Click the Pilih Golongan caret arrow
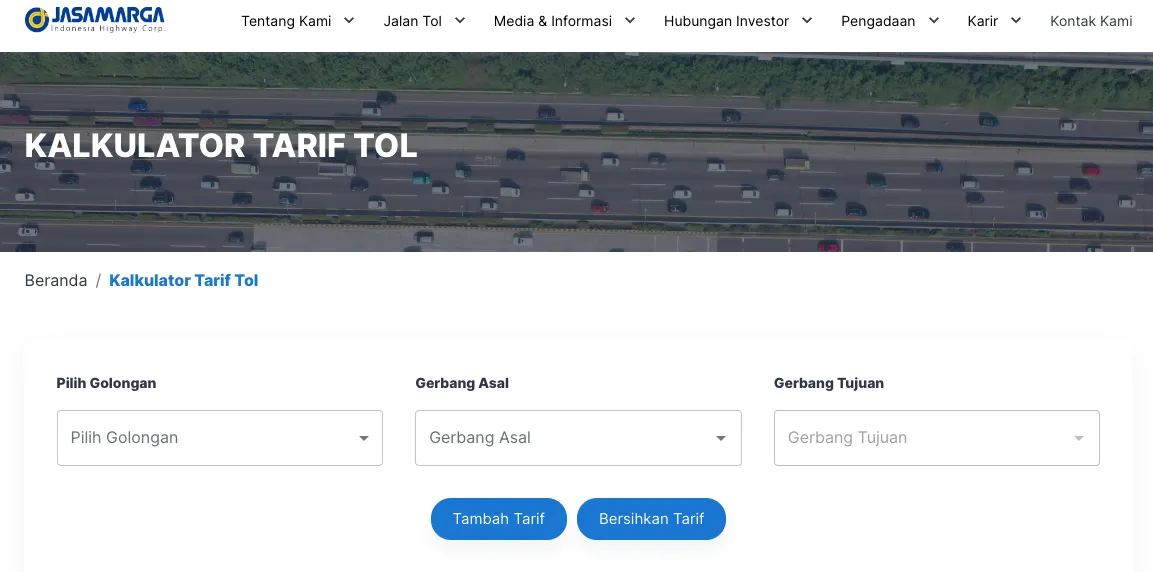The height and width of the screenshot is (572, 1153). 363,438
